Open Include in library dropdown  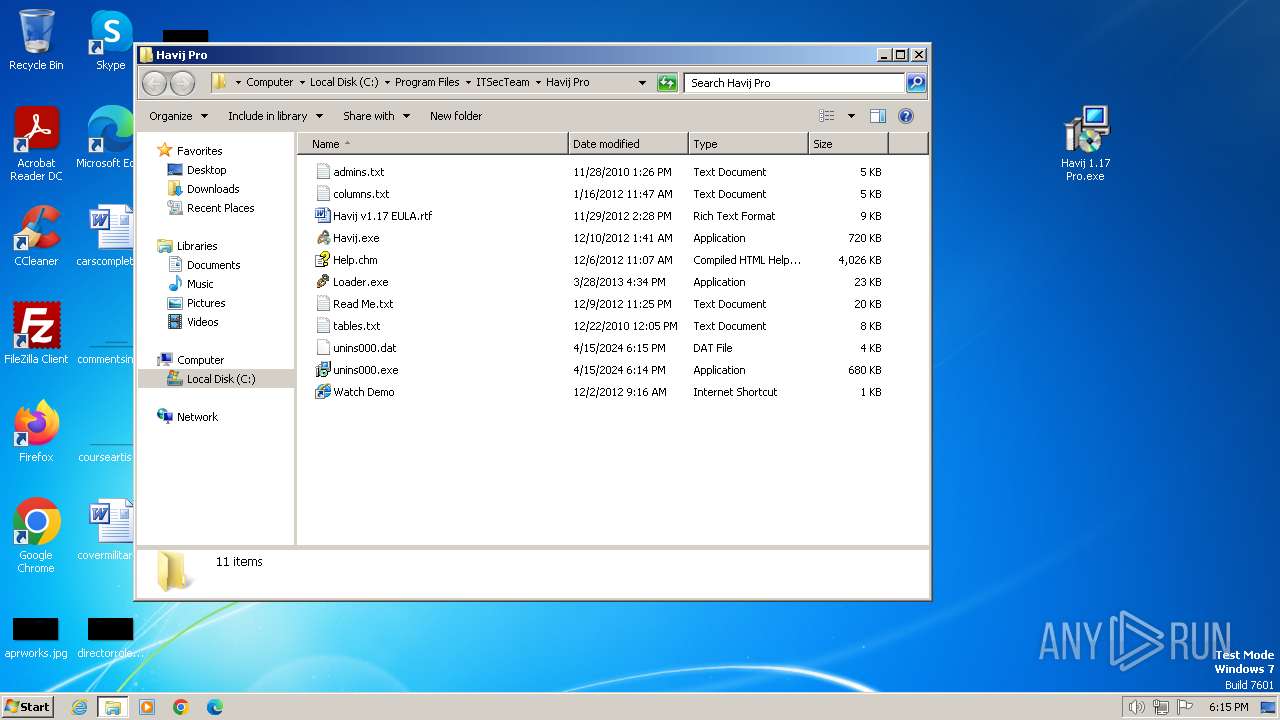click(275, 116)
